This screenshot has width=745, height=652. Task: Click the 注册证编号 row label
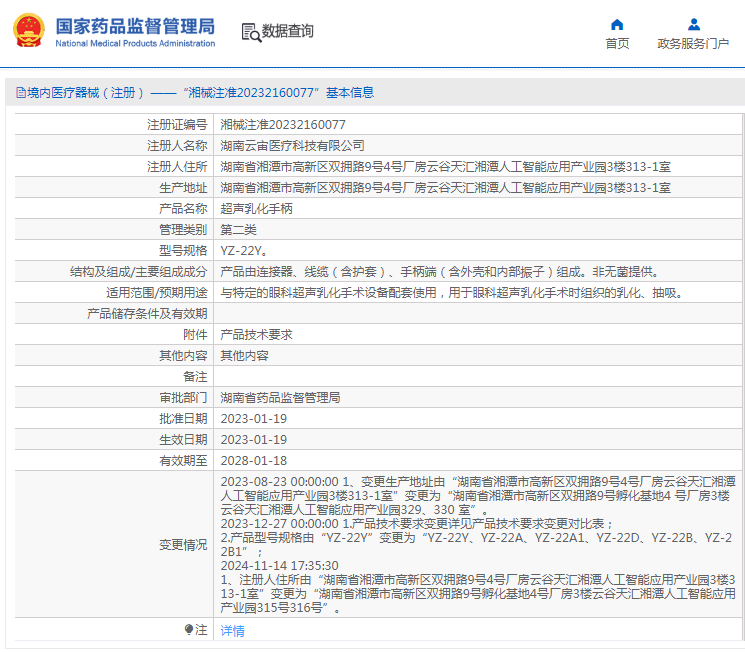(x=177, y=125)
